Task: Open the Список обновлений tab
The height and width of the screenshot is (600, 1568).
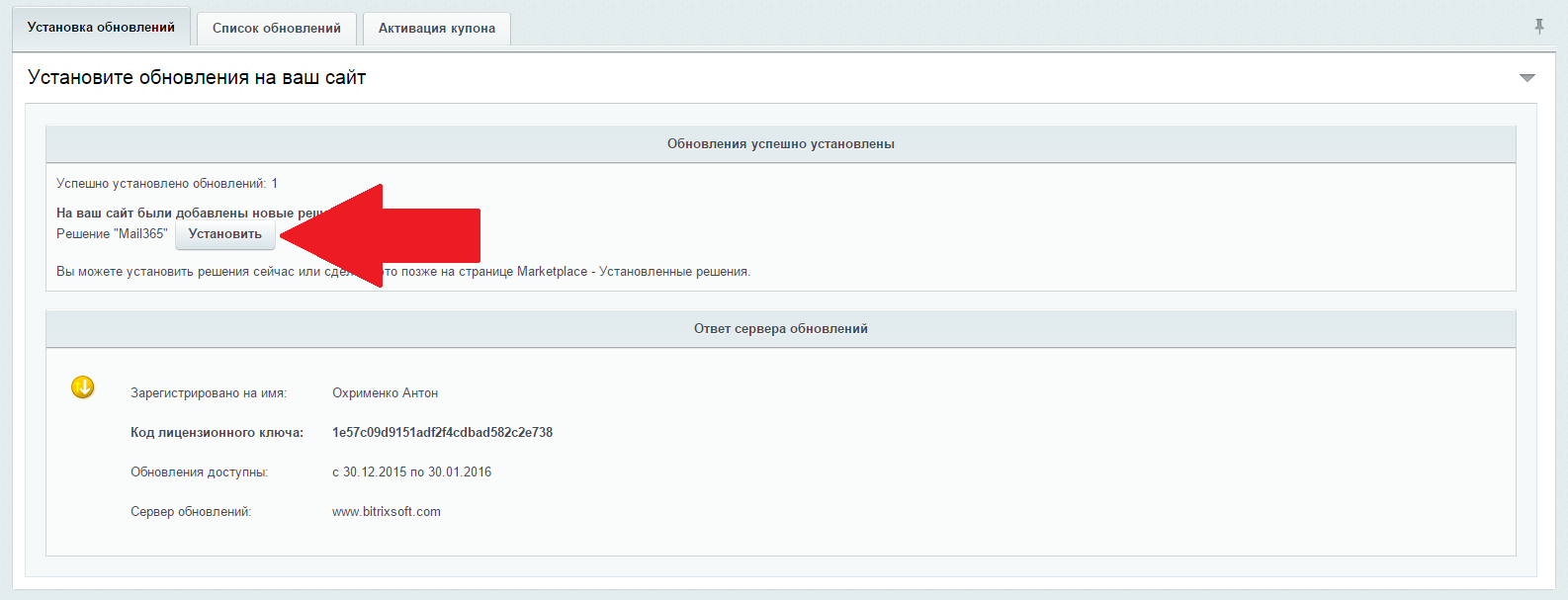Action: (277, 29)
